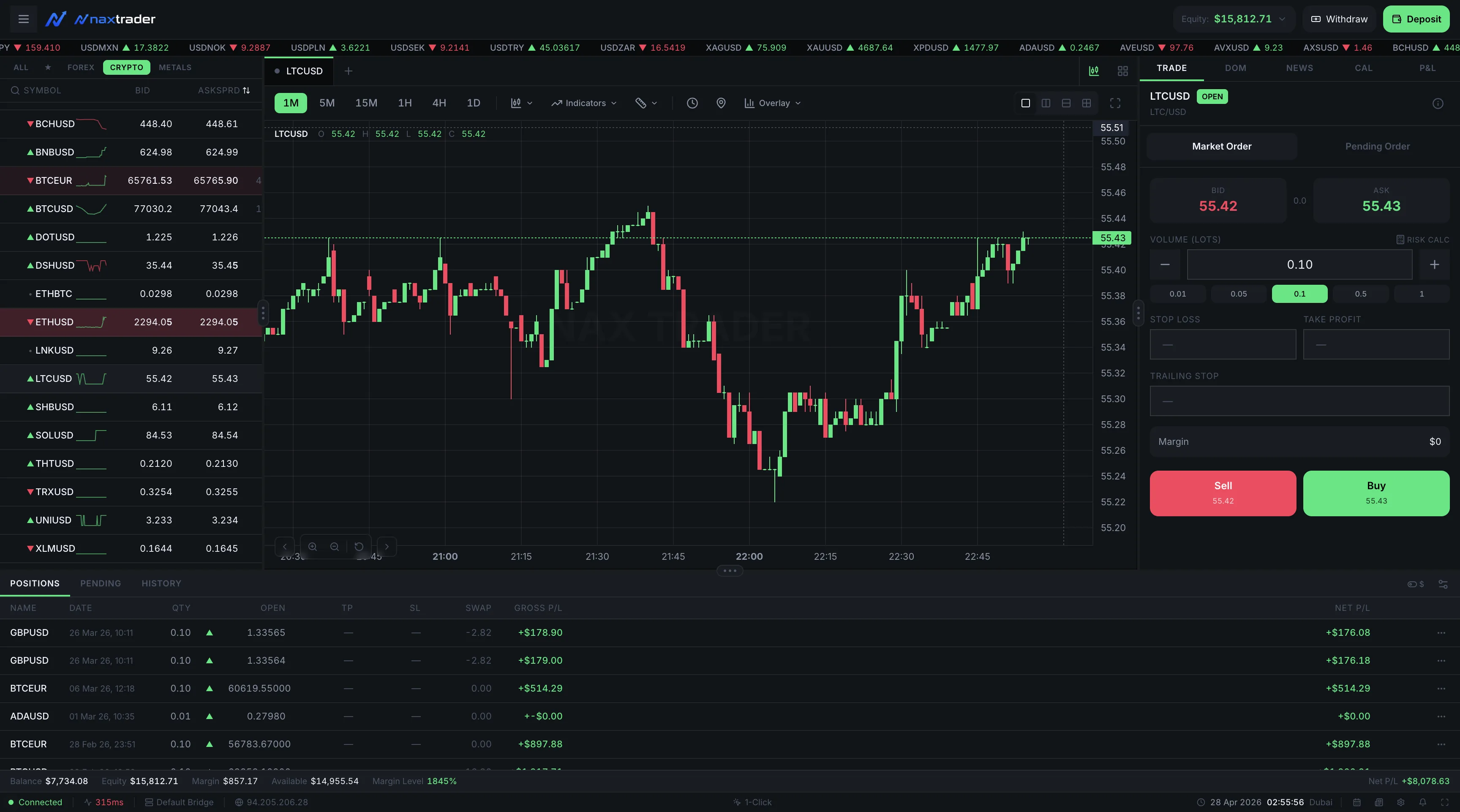This screenshot has width=1460, height=812.
Task: Click the location pin marker icon
Action: (721, 103)
